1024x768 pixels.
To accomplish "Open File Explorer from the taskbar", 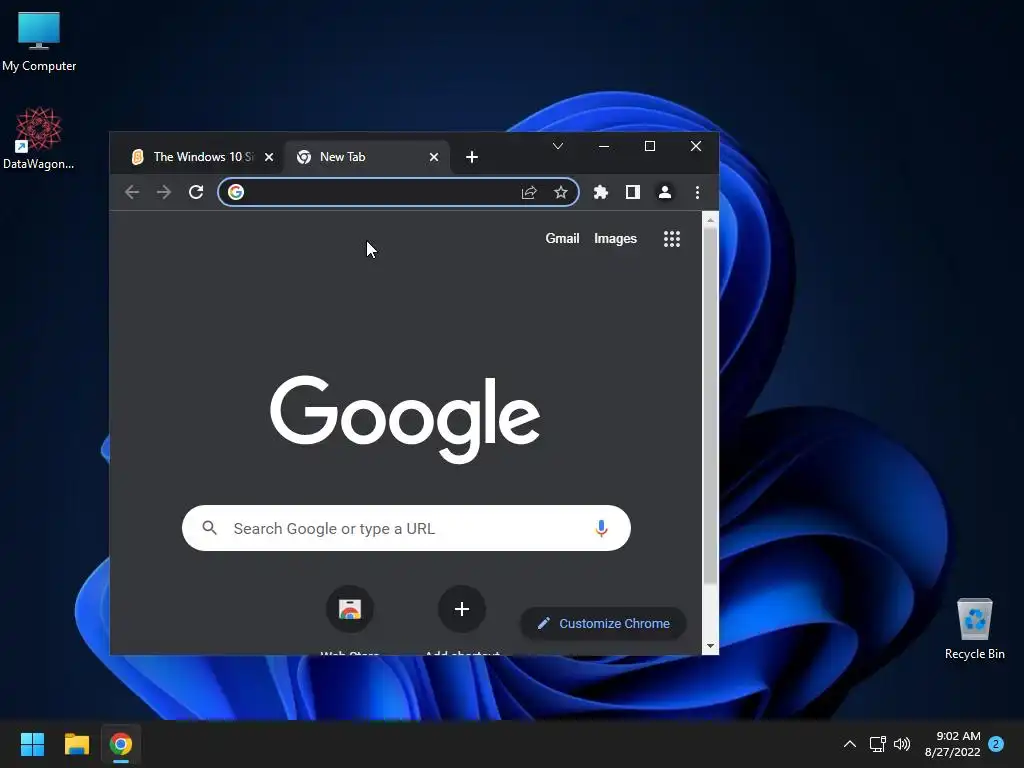I will (76, 744).
